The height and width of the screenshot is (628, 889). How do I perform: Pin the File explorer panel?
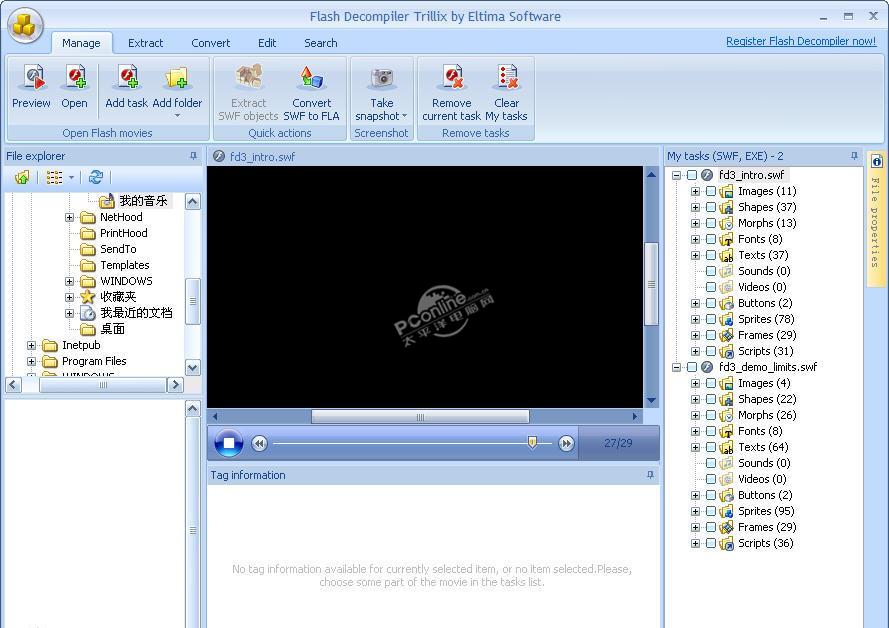(193, 156)
